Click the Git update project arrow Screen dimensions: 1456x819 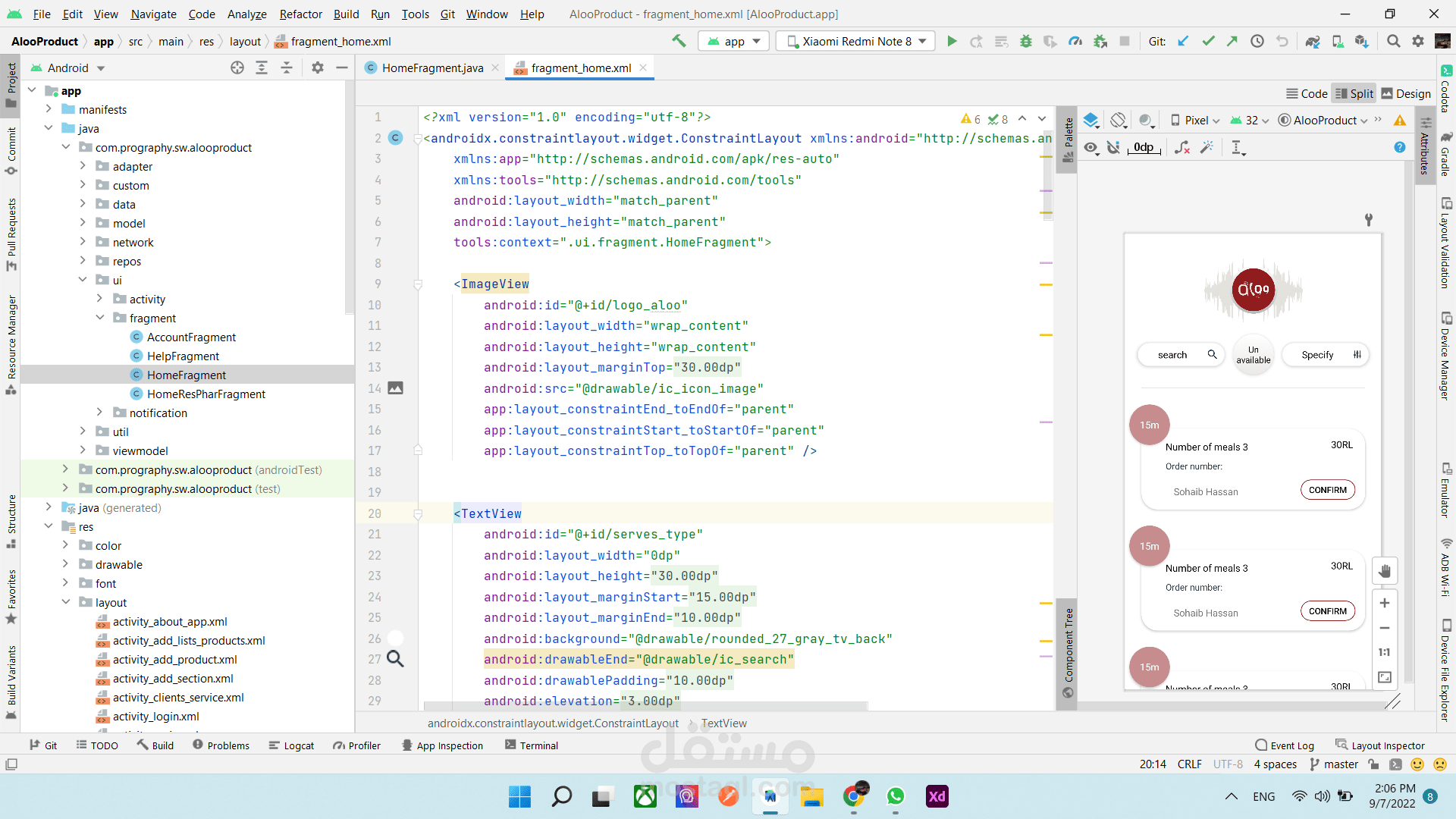[x=1183, y=42]
